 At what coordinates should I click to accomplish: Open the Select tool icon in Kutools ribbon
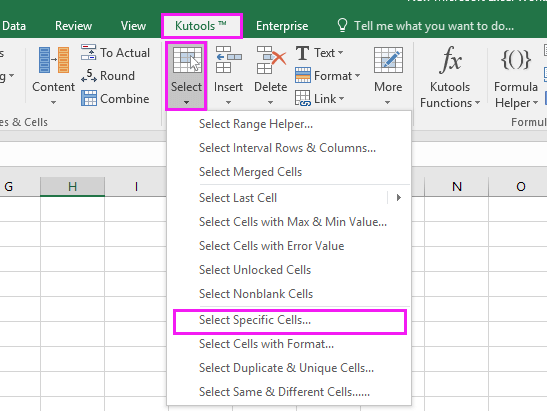pos(187,60)
